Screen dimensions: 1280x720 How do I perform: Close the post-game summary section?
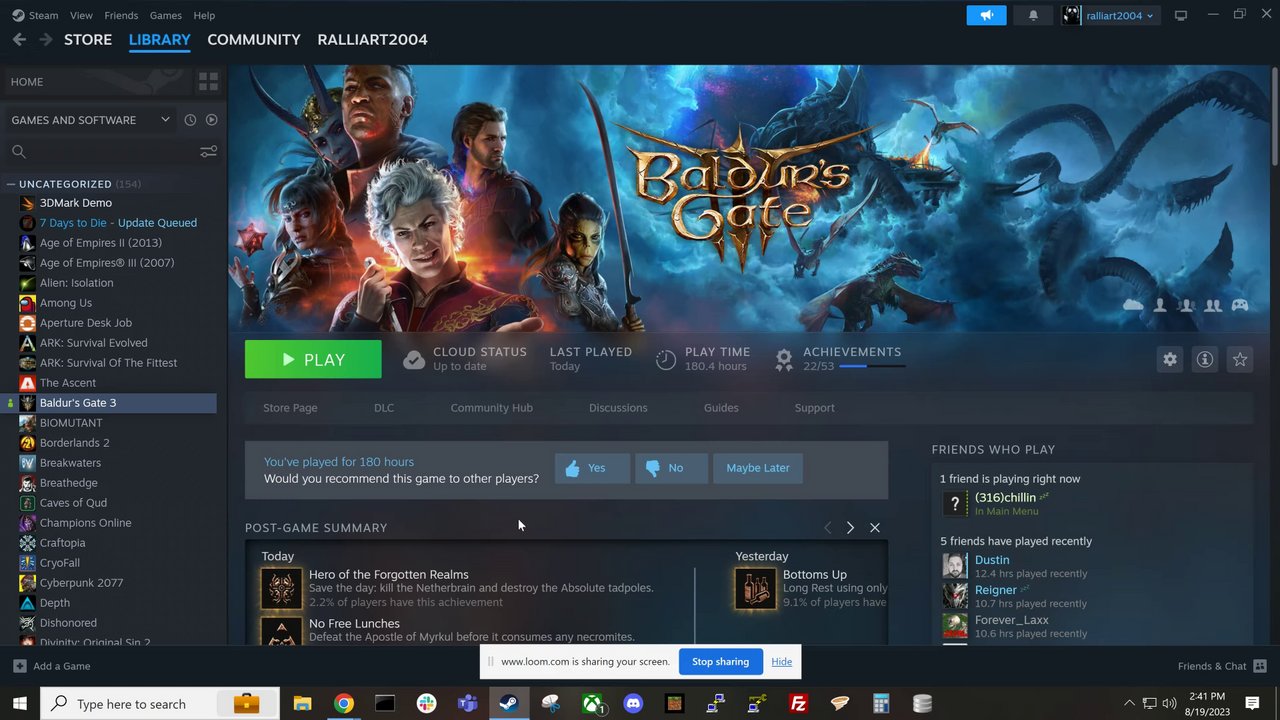875,528
